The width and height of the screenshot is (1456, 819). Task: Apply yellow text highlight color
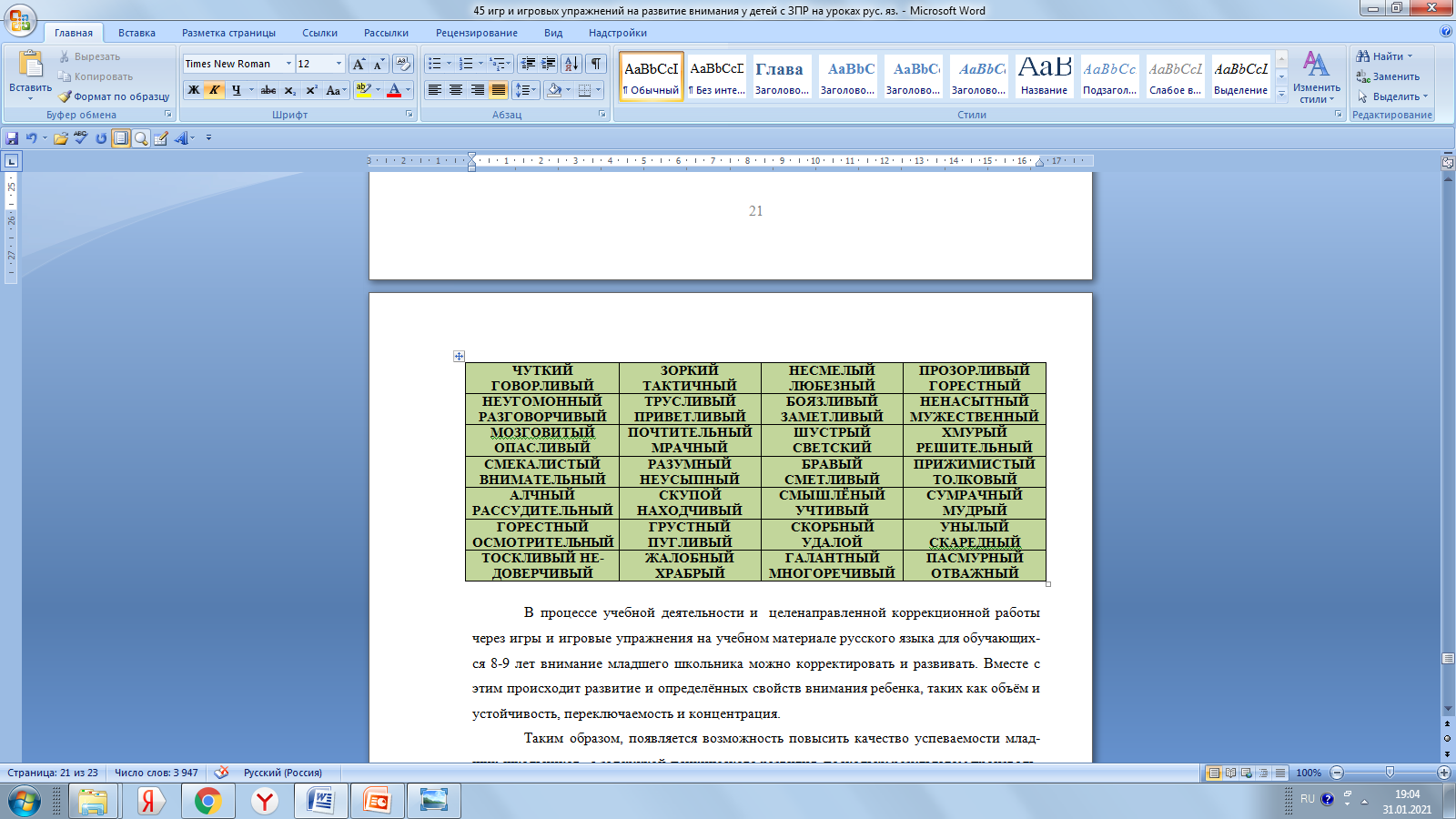point(363,90)
